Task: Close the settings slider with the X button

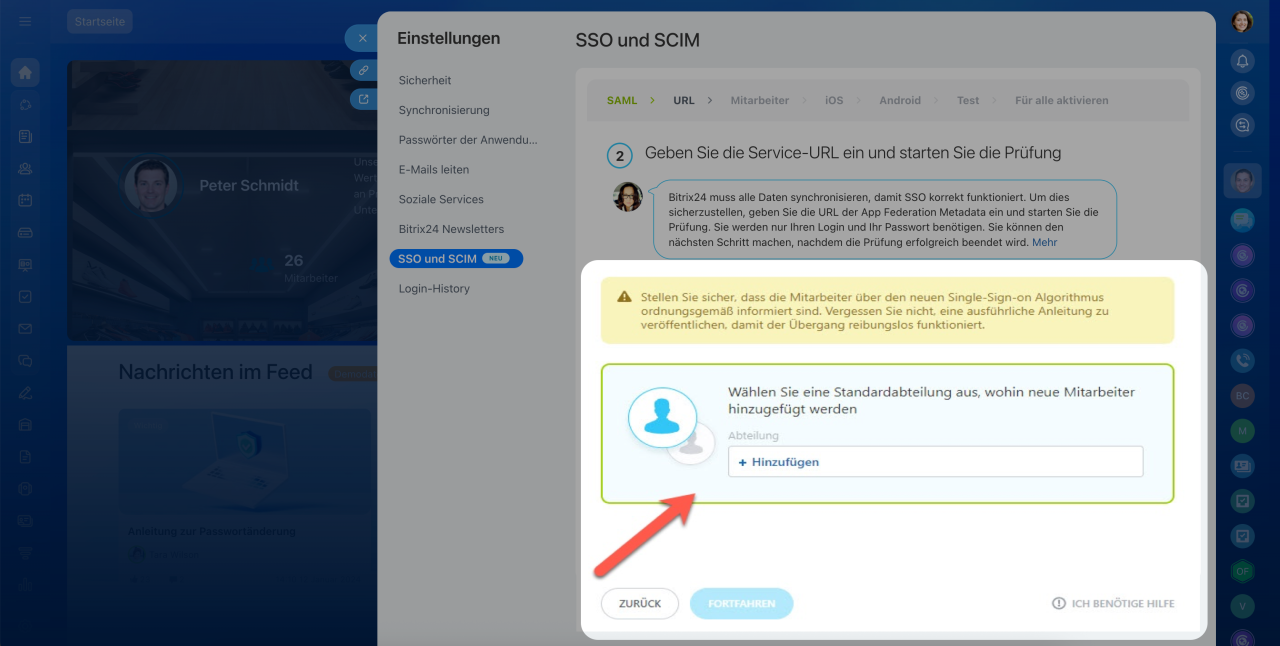Action: [362, 38]
